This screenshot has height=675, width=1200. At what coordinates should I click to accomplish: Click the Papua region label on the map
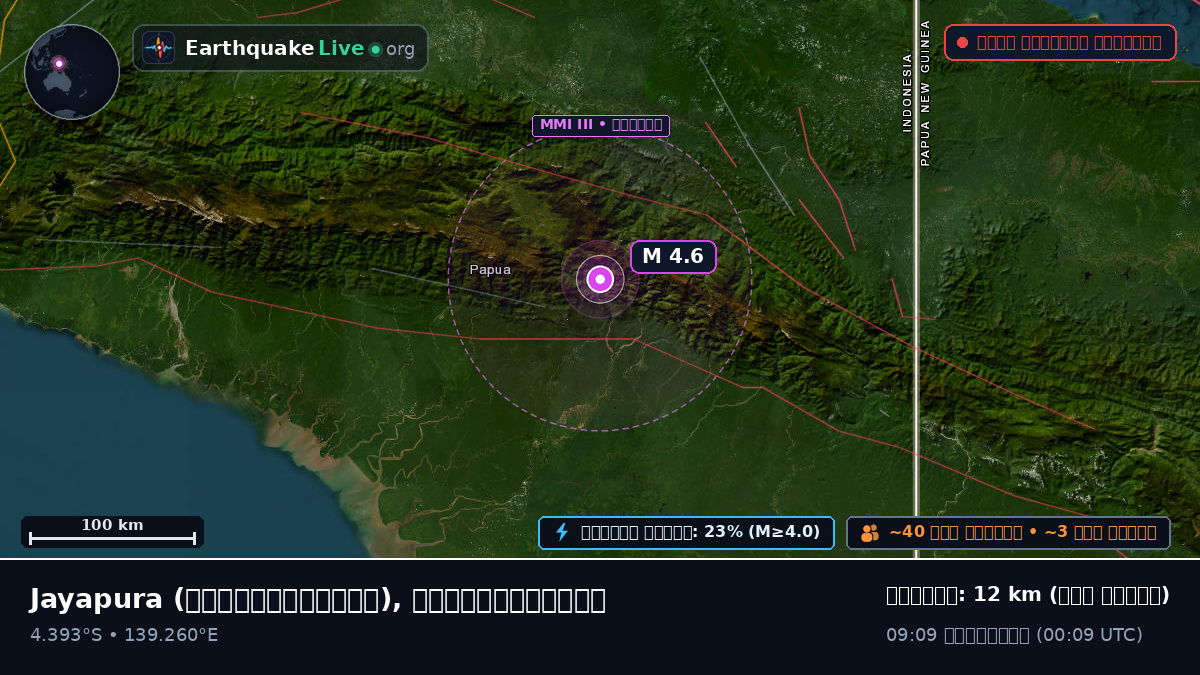click(x=490, y=269)
